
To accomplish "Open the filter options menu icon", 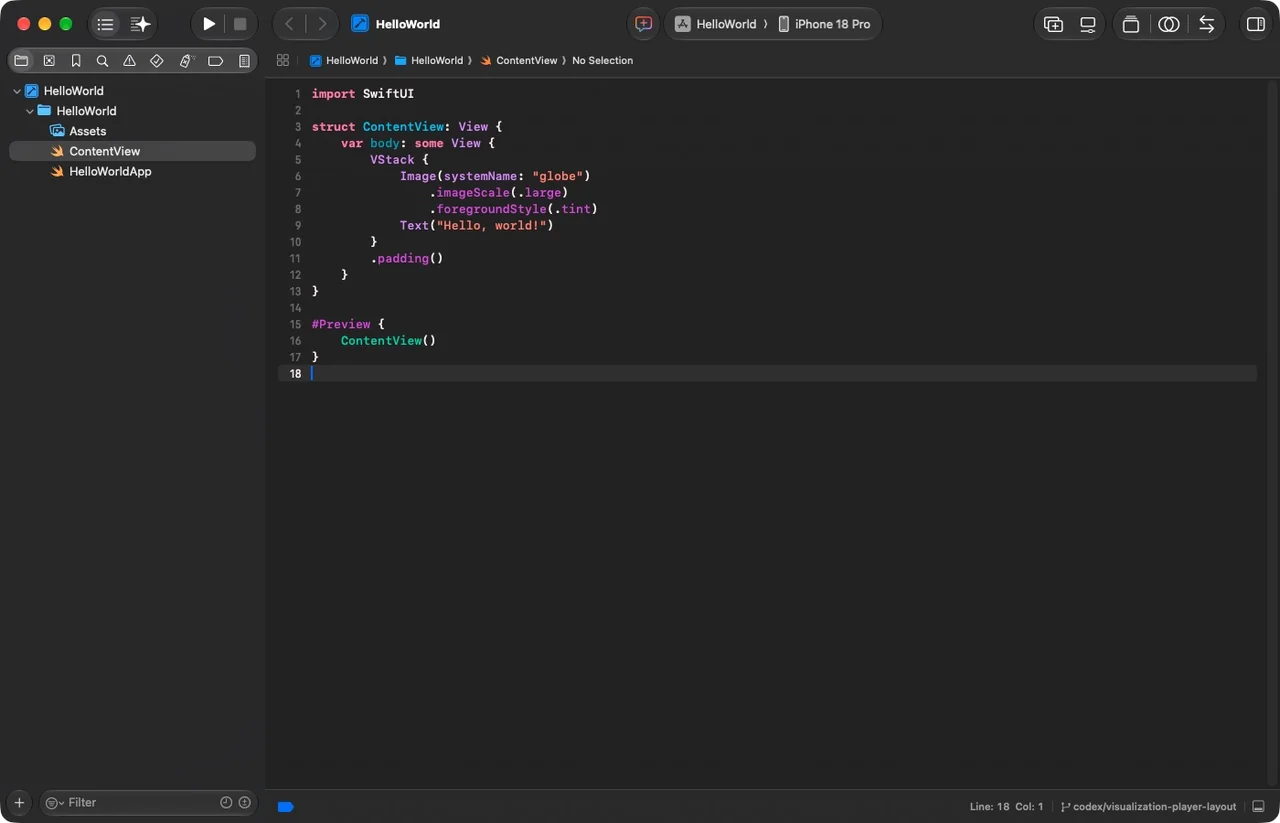I will 54,802.
